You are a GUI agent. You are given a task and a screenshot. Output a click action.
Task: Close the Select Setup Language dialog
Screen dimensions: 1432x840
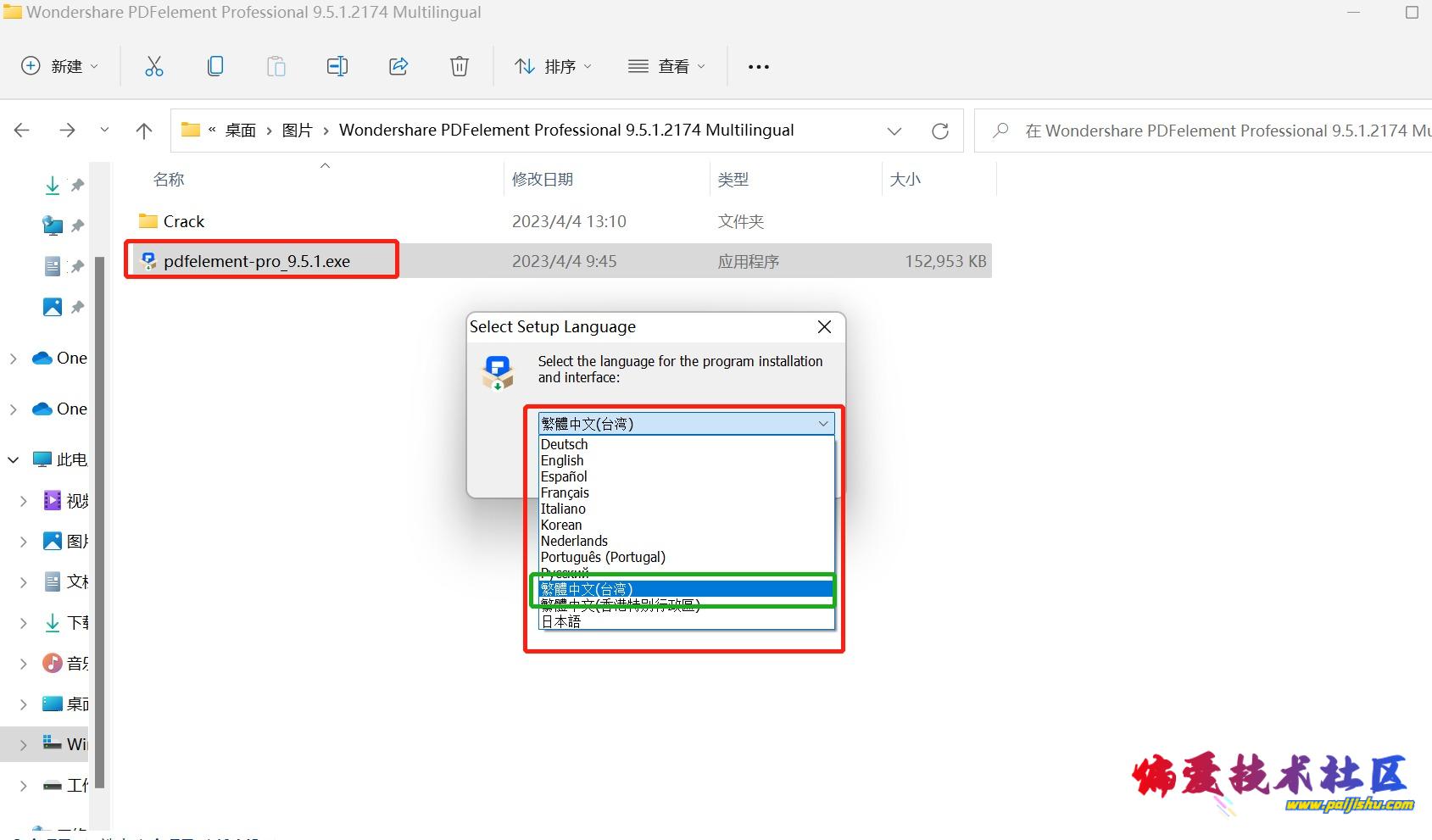(824, 327)
